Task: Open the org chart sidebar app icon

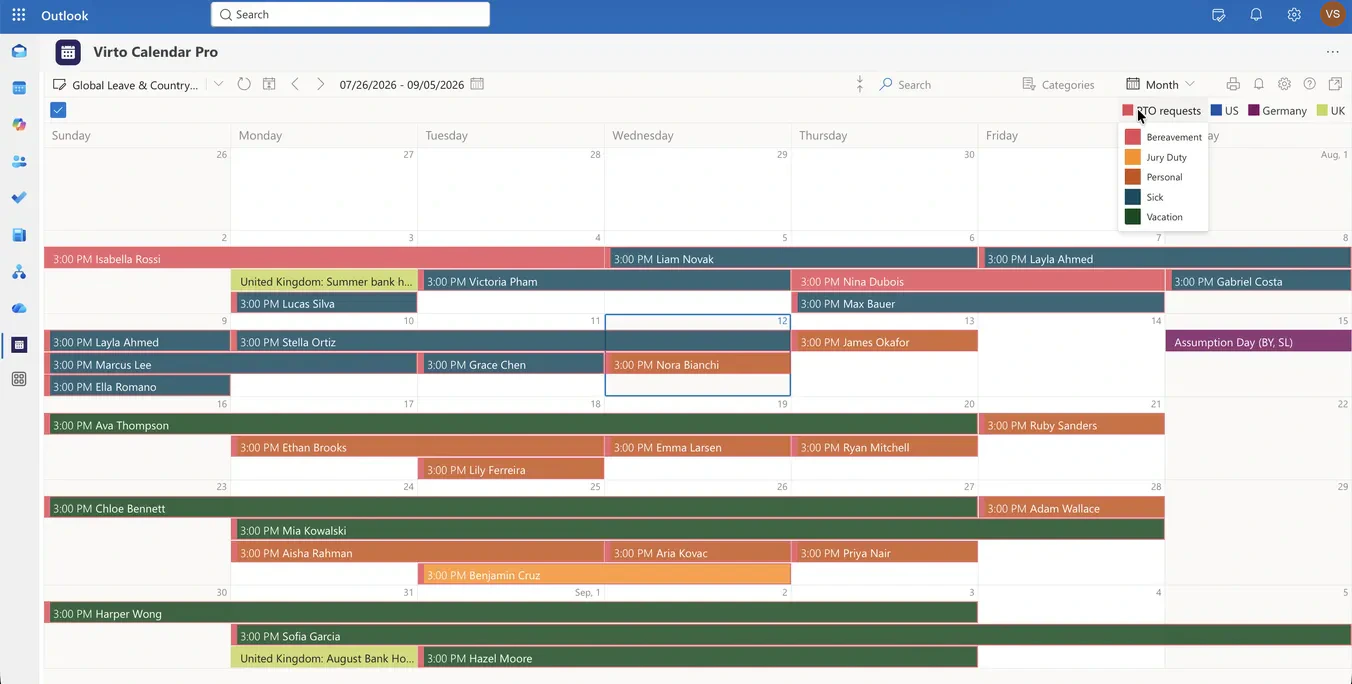Action: (19, 272)
